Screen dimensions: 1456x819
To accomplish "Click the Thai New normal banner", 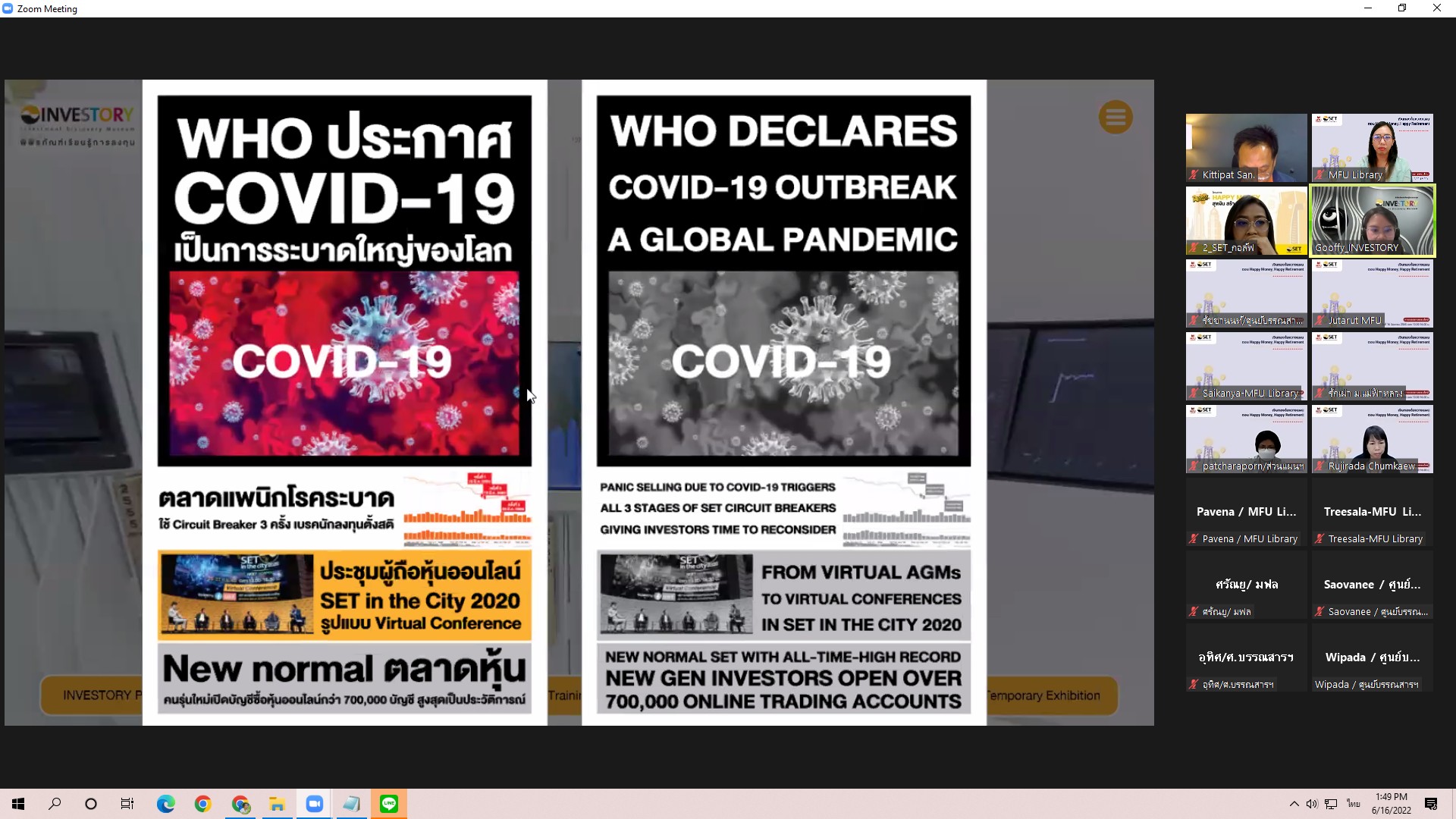I will click(344, 679).
